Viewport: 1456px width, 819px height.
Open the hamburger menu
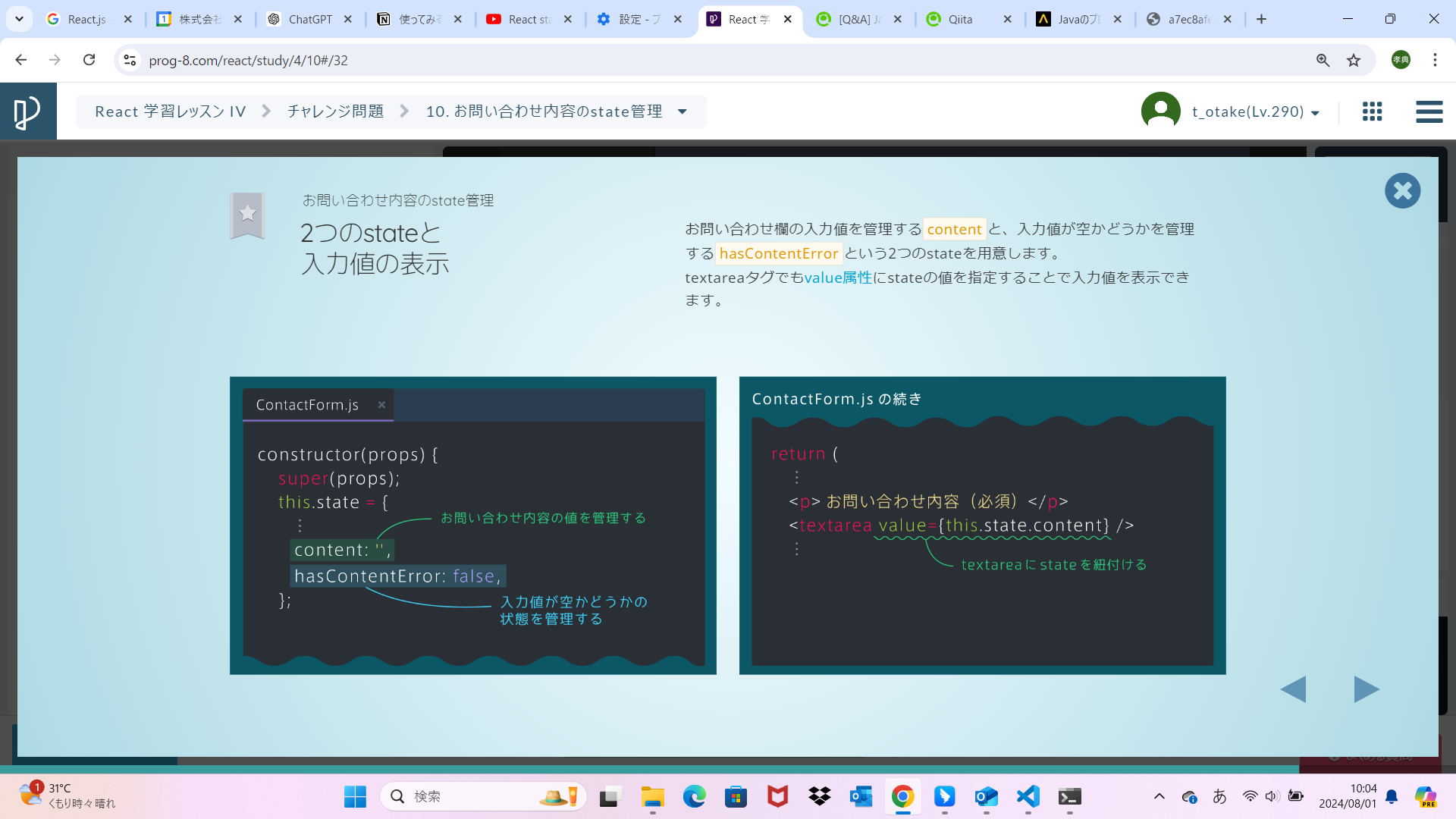1429,111
